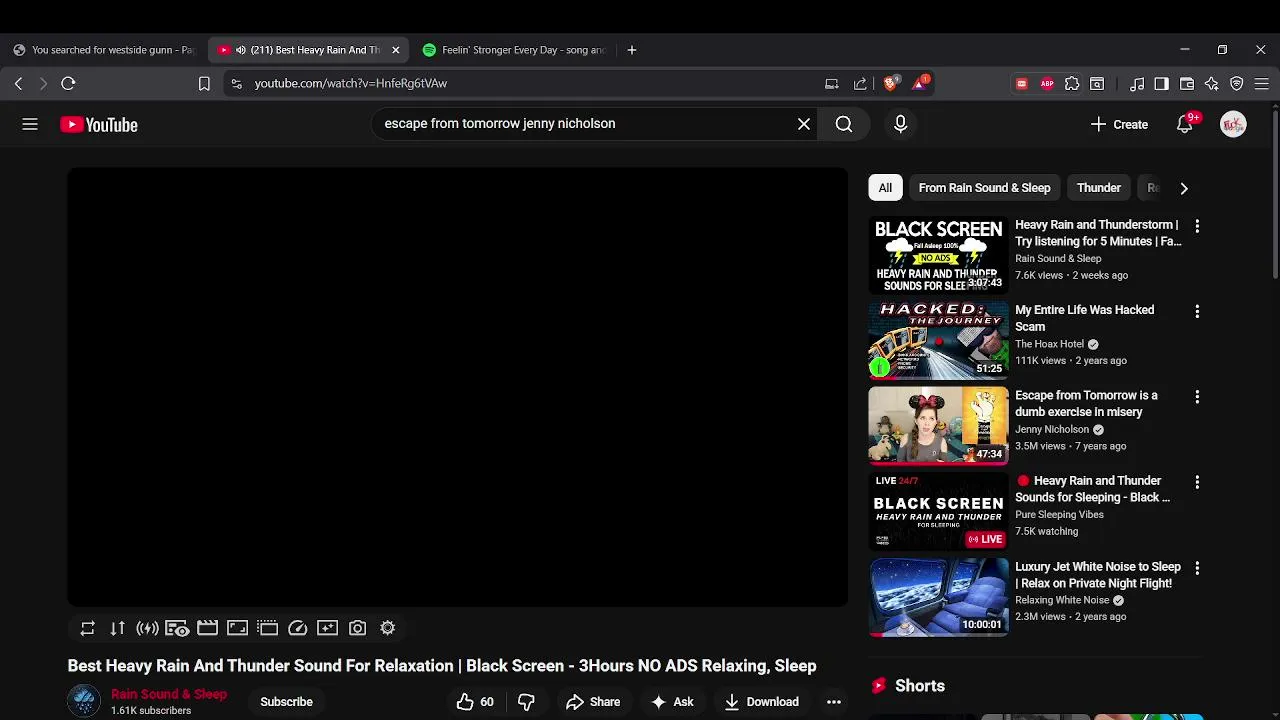Screen dimensions: 1280x720
Task: Open 'My Entire Life Was Hacked' thumbnail
Action: [938, 340]
